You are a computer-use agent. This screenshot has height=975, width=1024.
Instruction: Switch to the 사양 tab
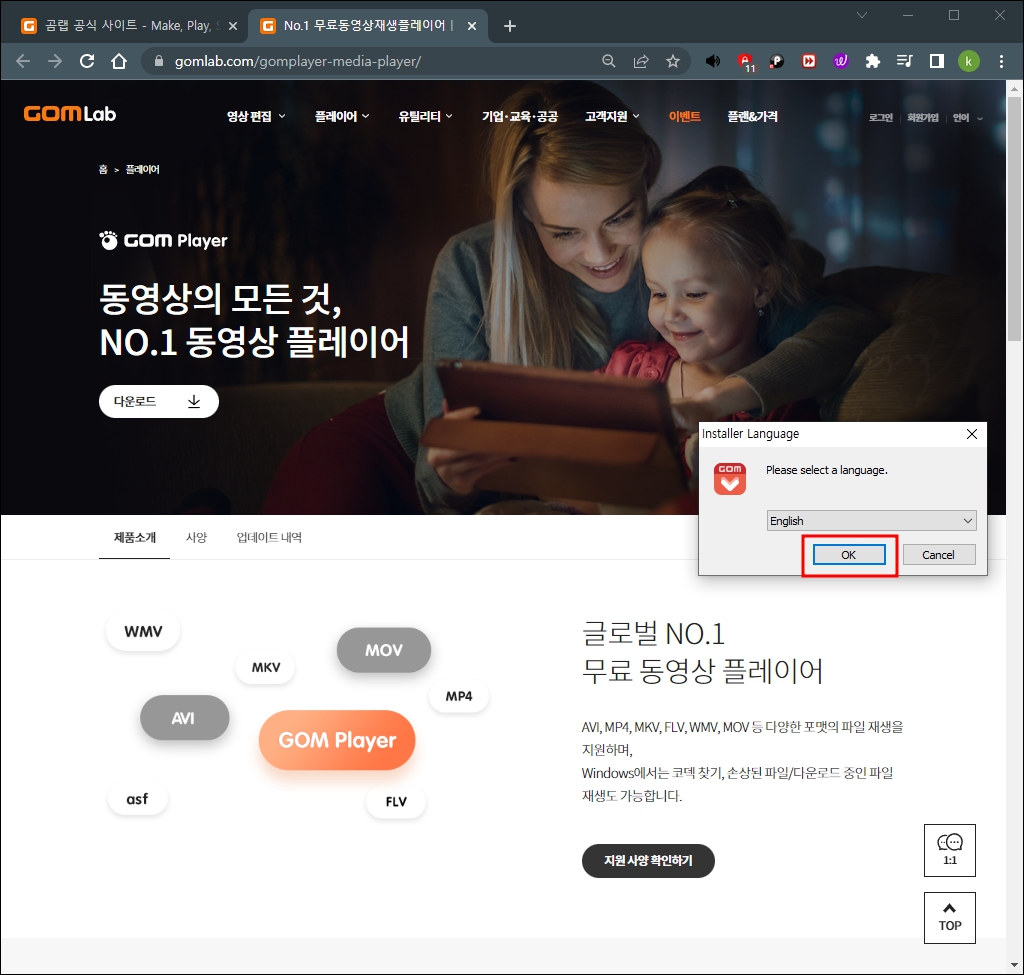196,537
